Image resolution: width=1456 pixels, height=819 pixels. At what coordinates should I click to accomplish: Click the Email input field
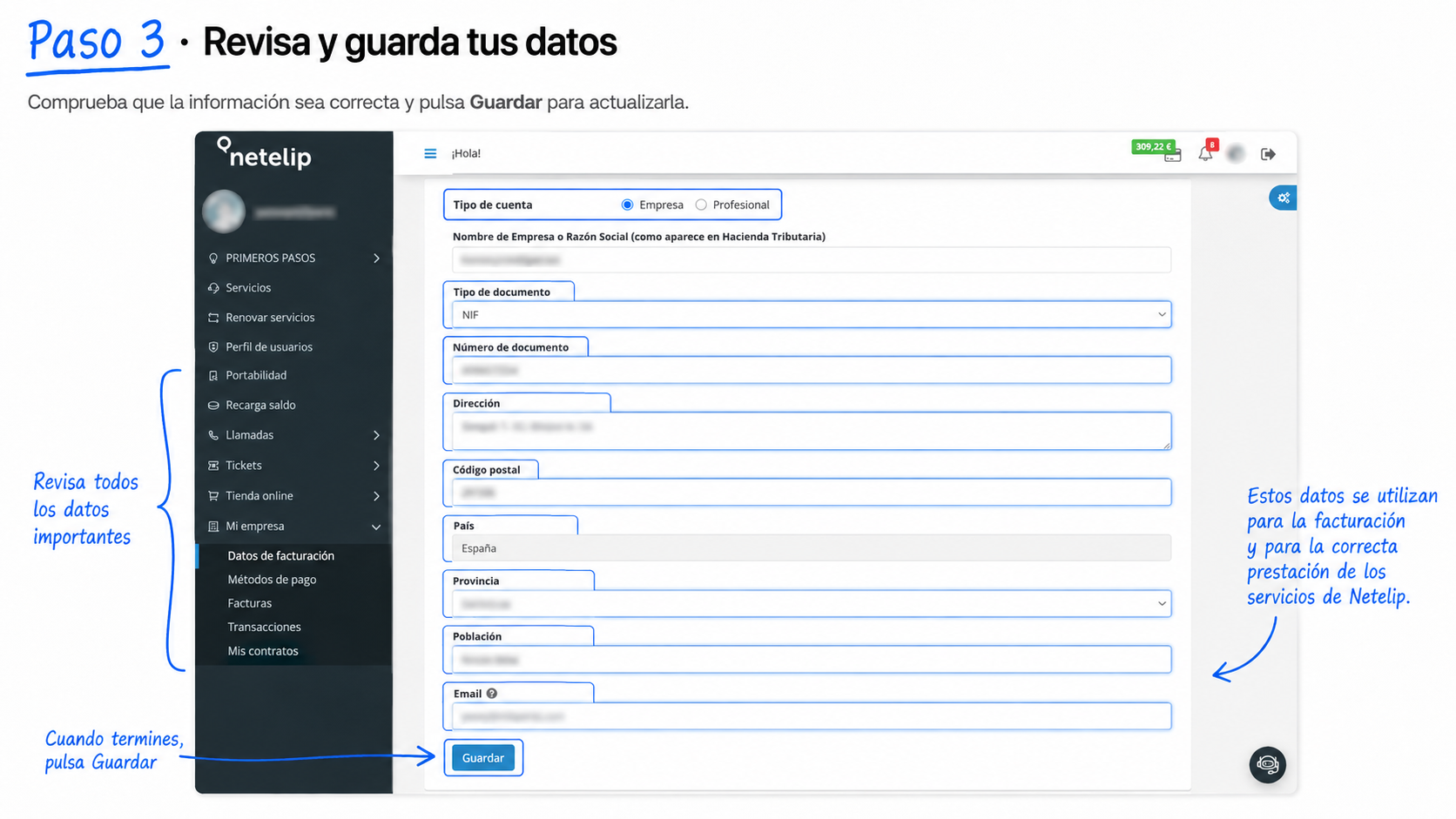point(811,716)
